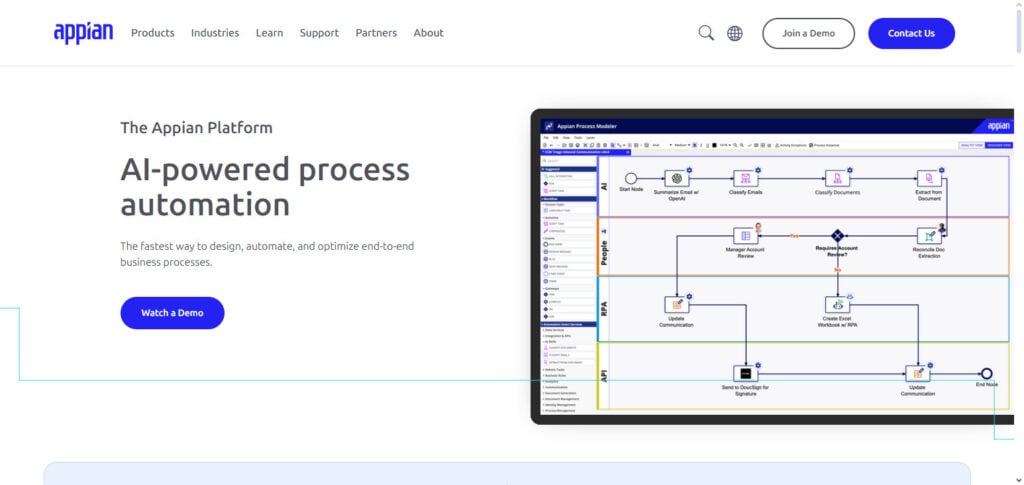Click the Join a Demo button
The image size is (1024, 485).
tap(808, 33)
